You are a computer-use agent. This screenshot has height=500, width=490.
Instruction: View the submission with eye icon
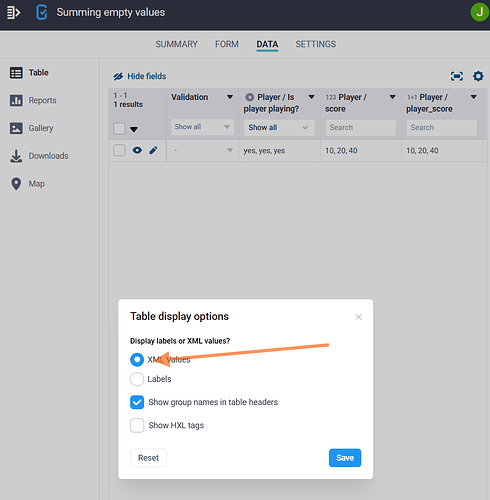click(x=137, y=150)
